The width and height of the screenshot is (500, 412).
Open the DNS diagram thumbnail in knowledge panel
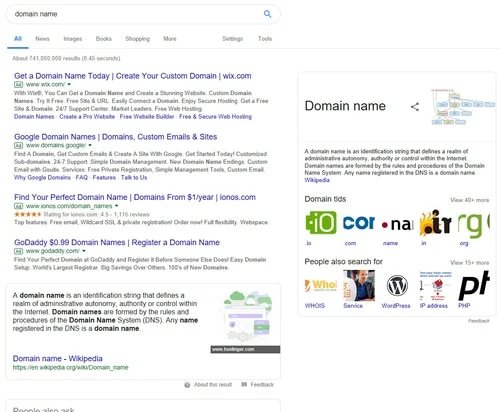pyautogui.click(x=463, y=107)
